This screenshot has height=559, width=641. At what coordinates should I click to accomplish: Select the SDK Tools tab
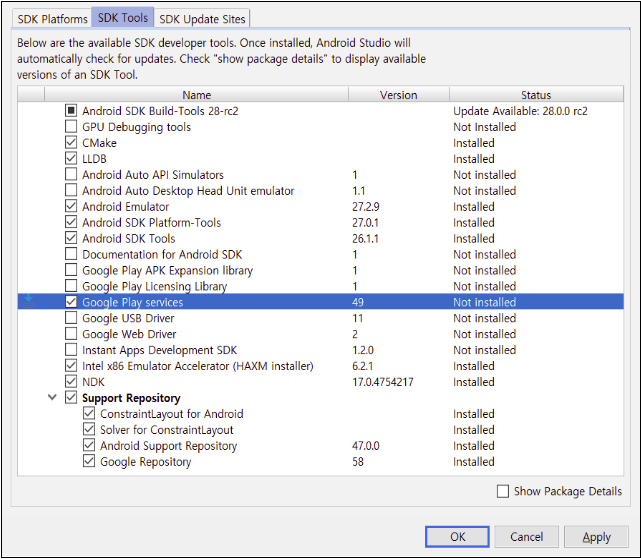[x=123, y=18]
